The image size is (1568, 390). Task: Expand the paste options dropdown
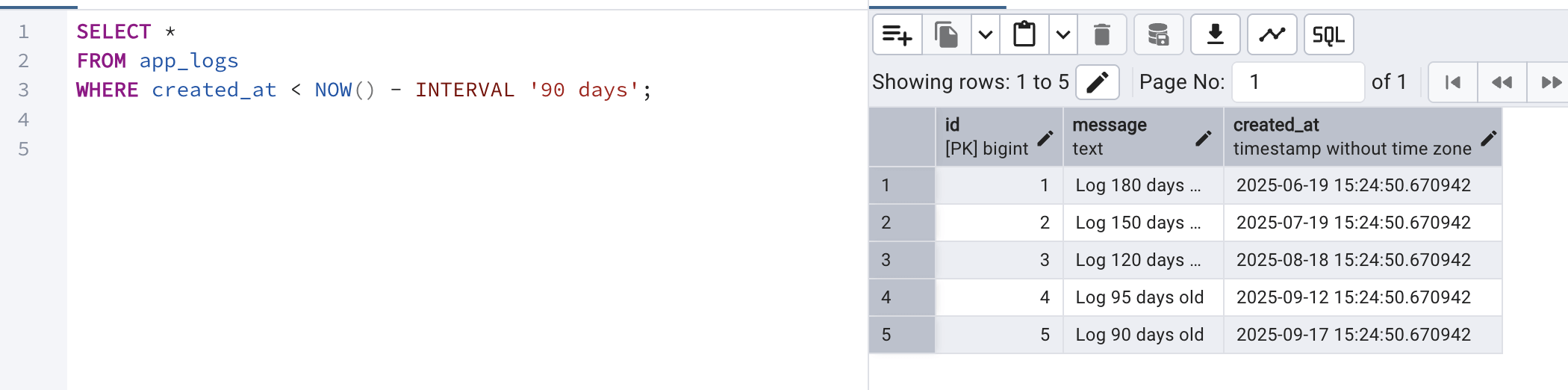coord(1063,35)
